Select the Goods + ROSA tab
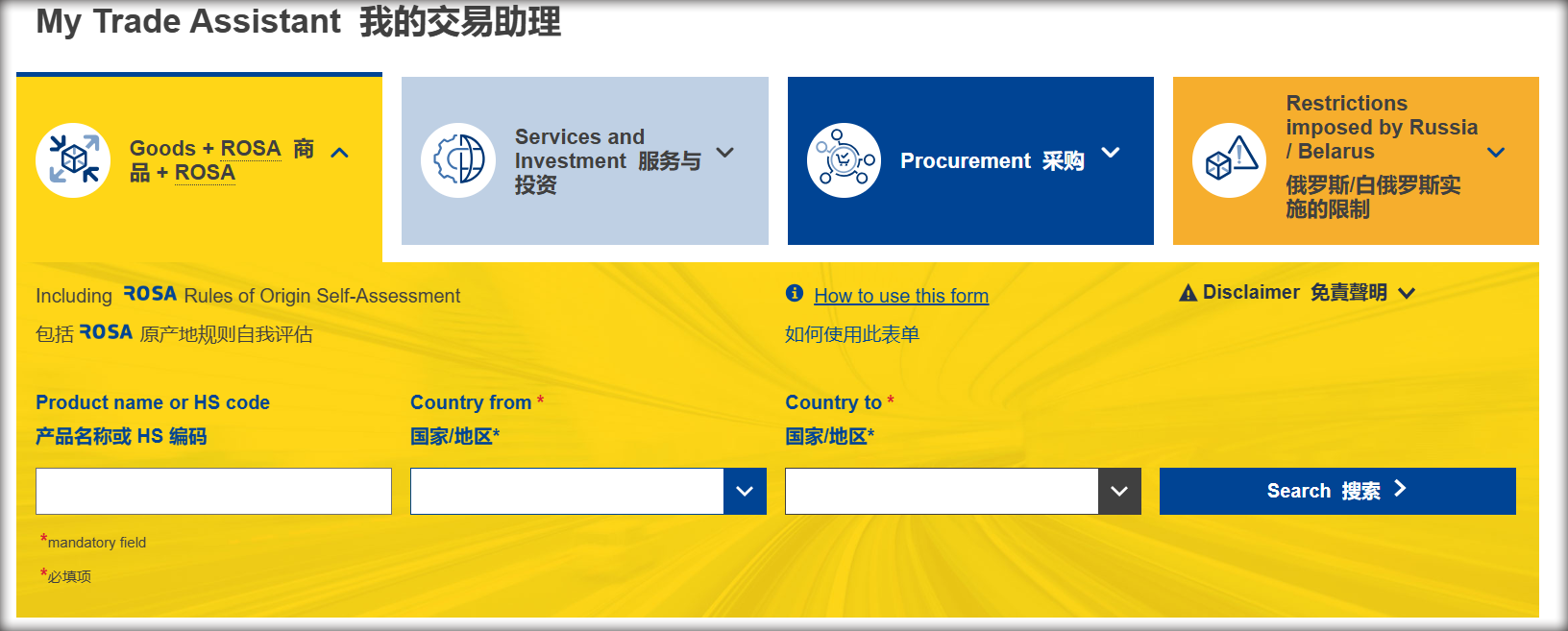This screenshot has width=1568, height=631. coord(199,167)
